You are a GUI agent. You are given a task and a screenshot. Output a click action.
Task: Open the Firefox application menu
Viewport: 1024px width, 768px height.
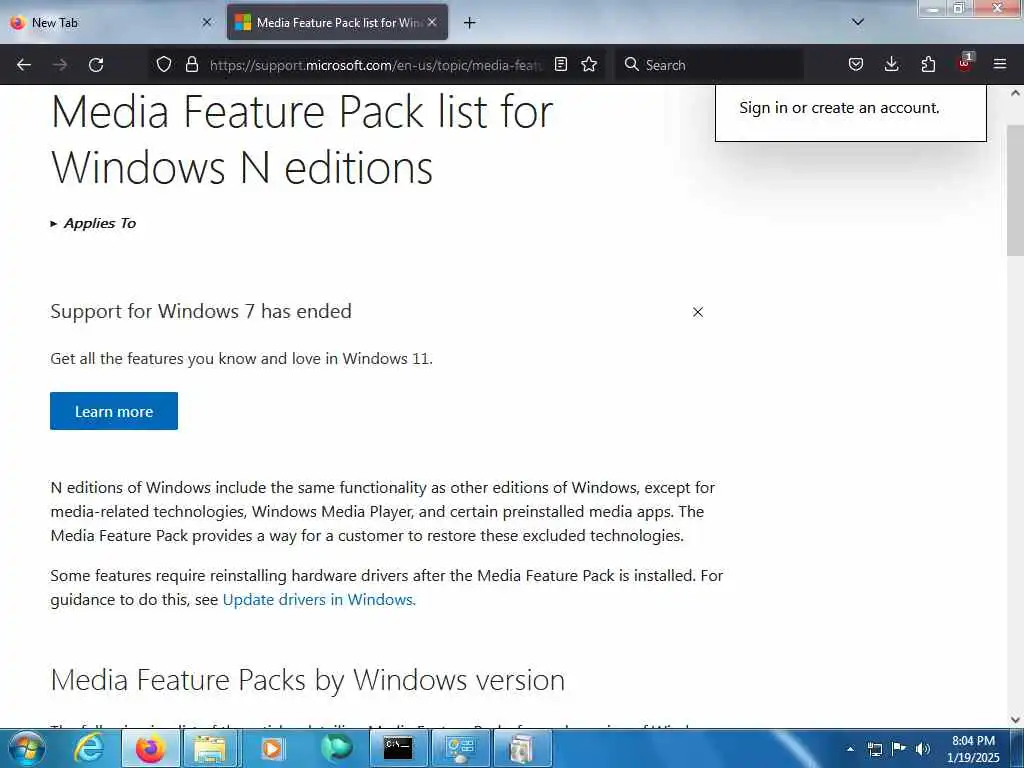[1000, 64]
